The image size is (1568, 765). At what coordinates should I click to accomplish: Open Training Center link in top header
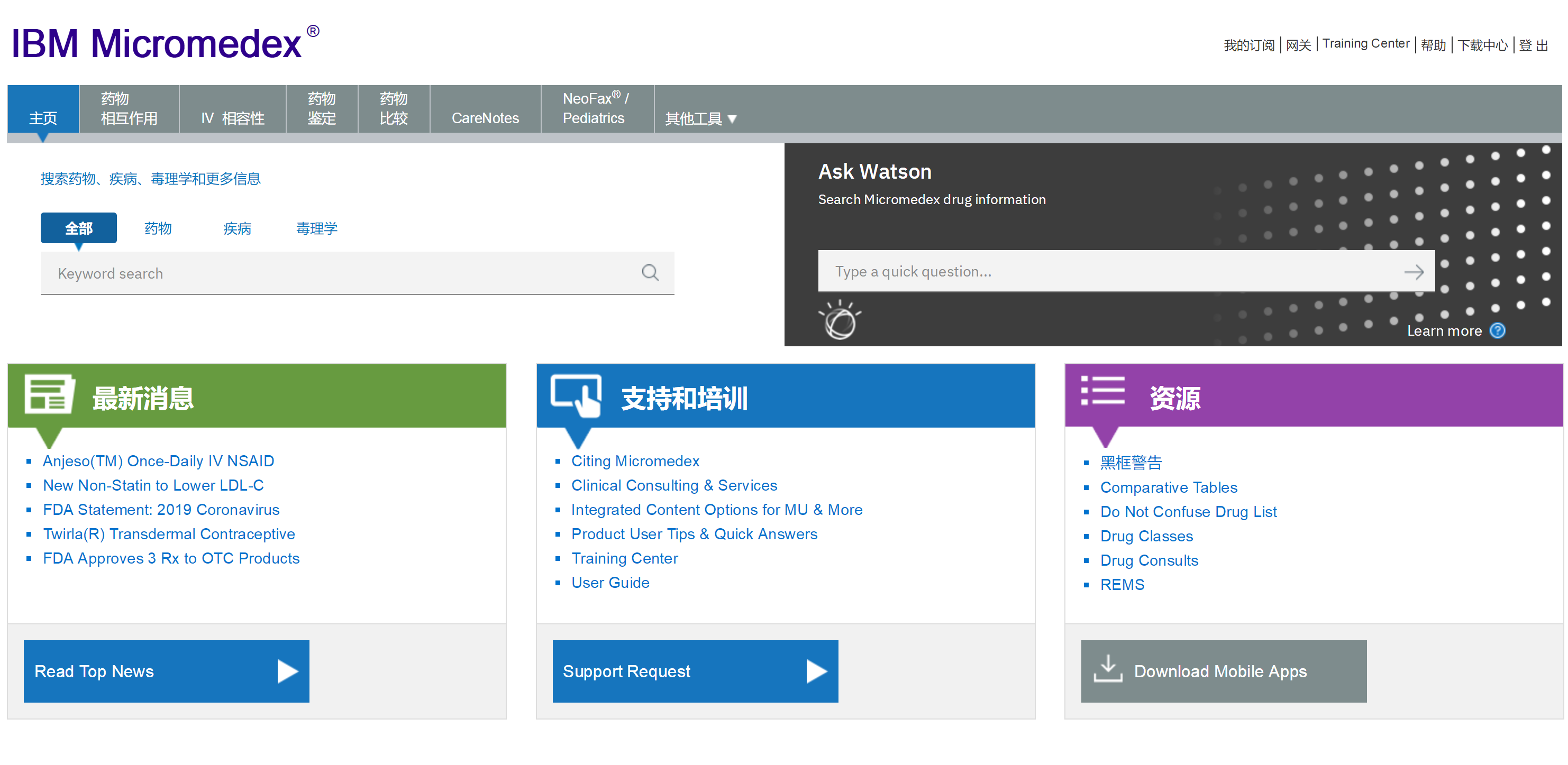point(1365,44)
